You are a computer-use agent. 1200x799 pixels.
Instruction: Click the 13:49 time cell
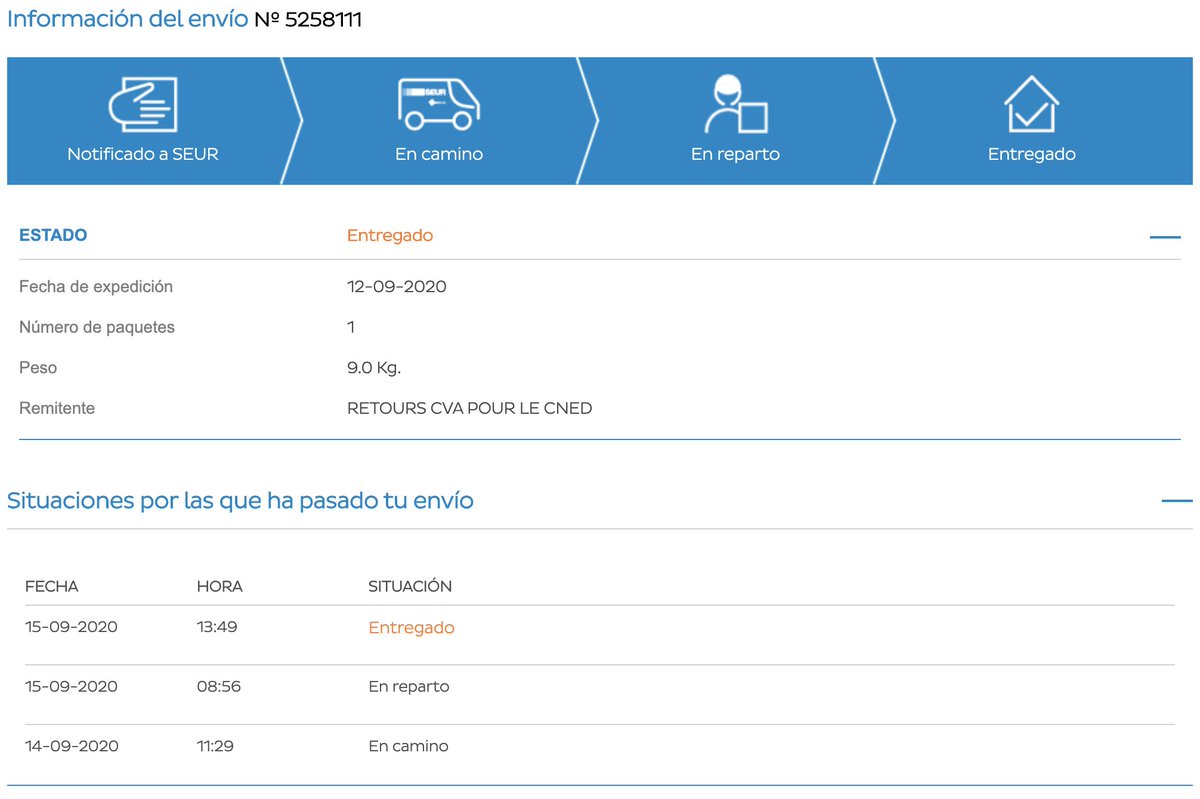[217, 627]
